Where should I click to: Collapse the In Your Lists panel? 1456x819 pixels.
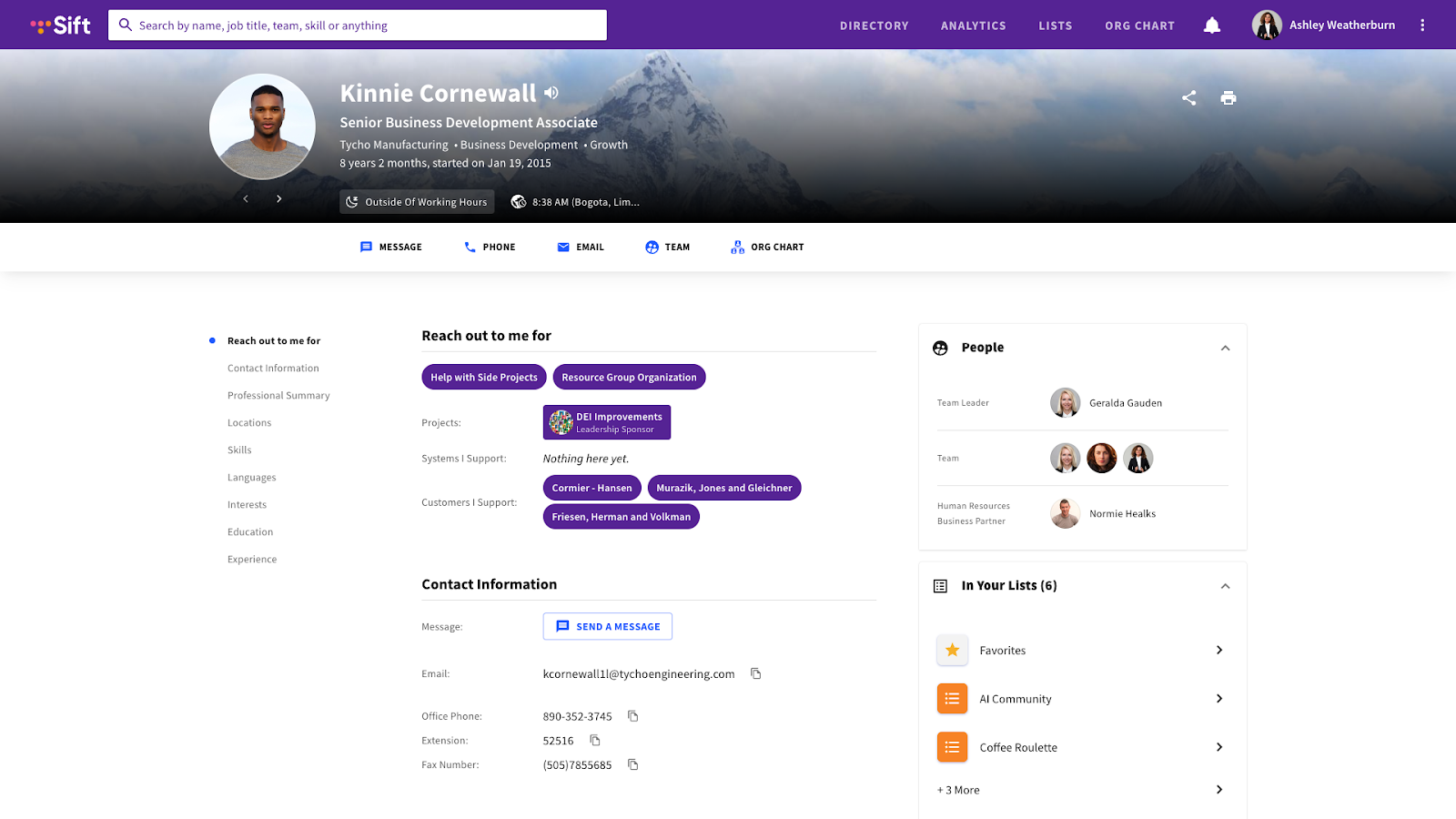point(1225,586)
